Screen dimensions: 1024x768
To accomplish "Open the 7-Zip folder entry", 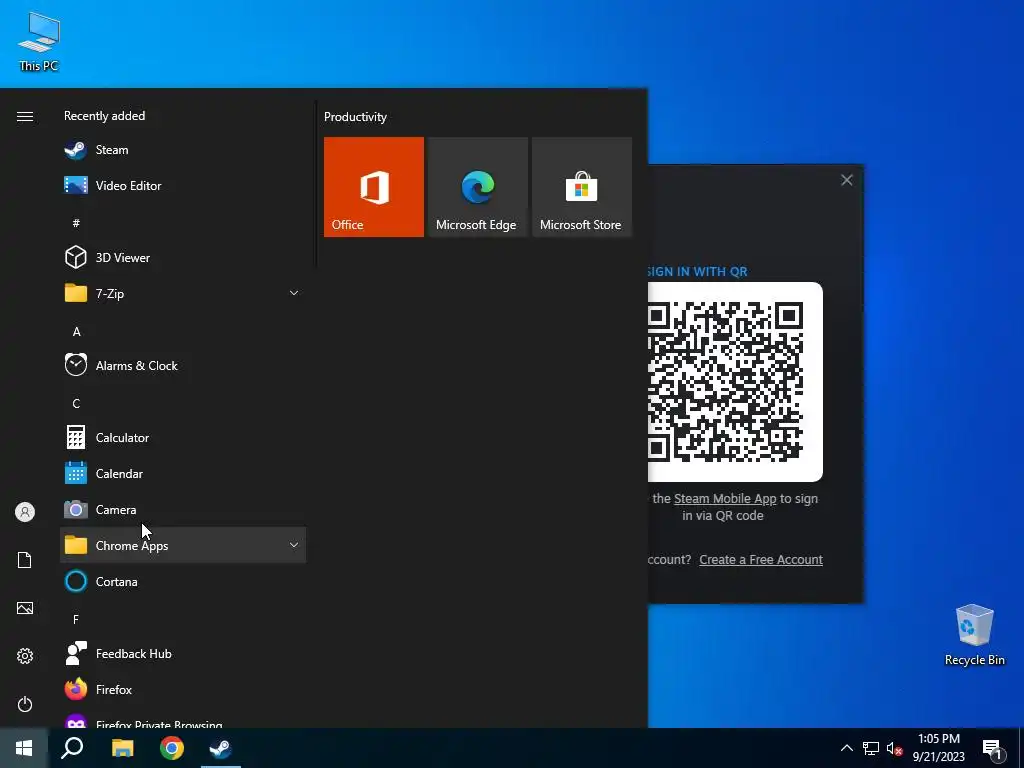I will [183, 293].
